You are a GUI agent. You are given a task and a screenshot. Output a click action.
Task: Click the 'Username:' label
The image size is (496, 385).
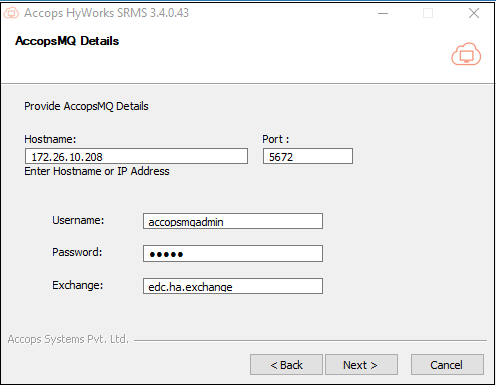(78, 220)
